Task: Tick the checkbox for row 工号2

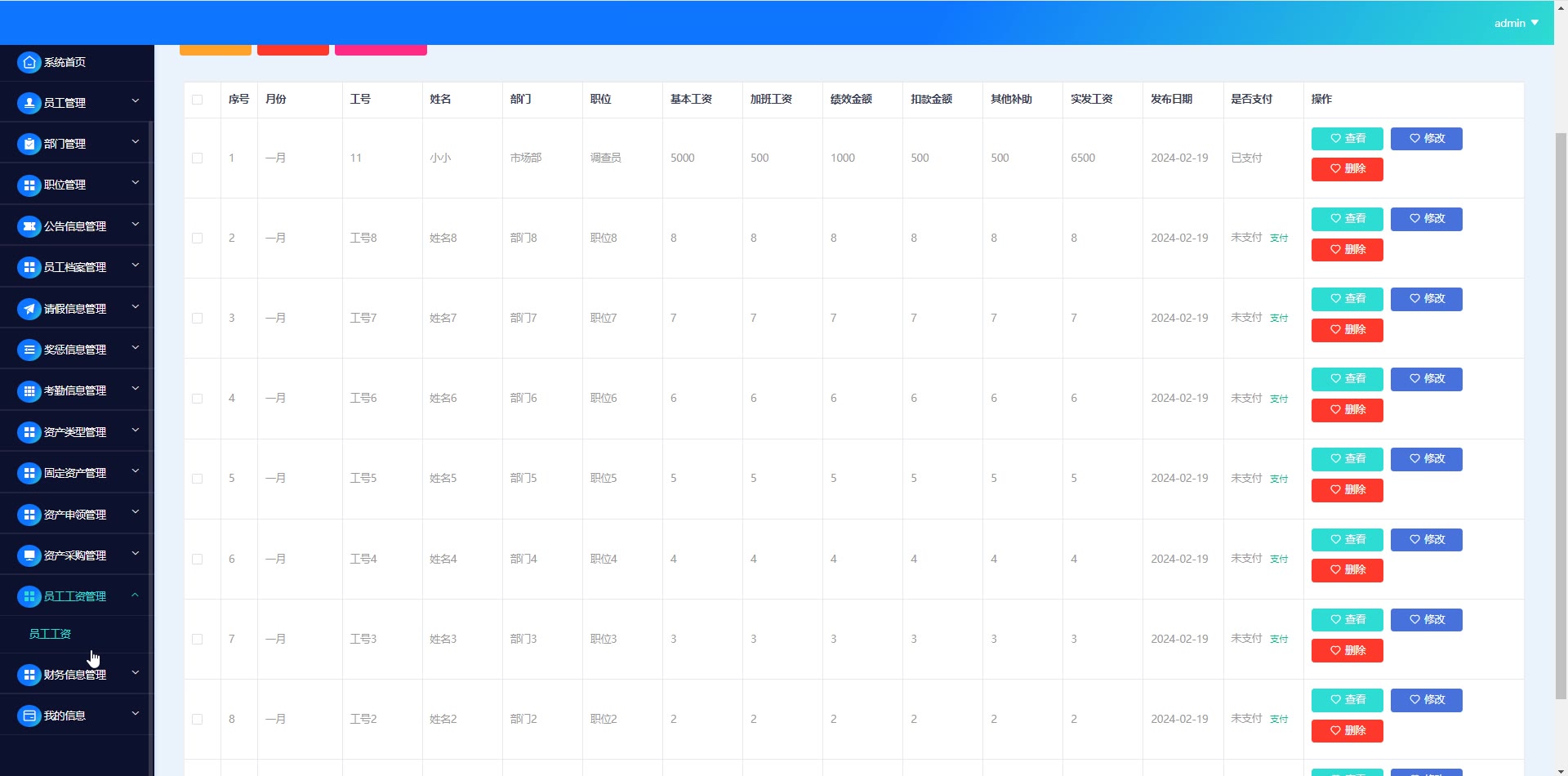Action: (197, 720)
